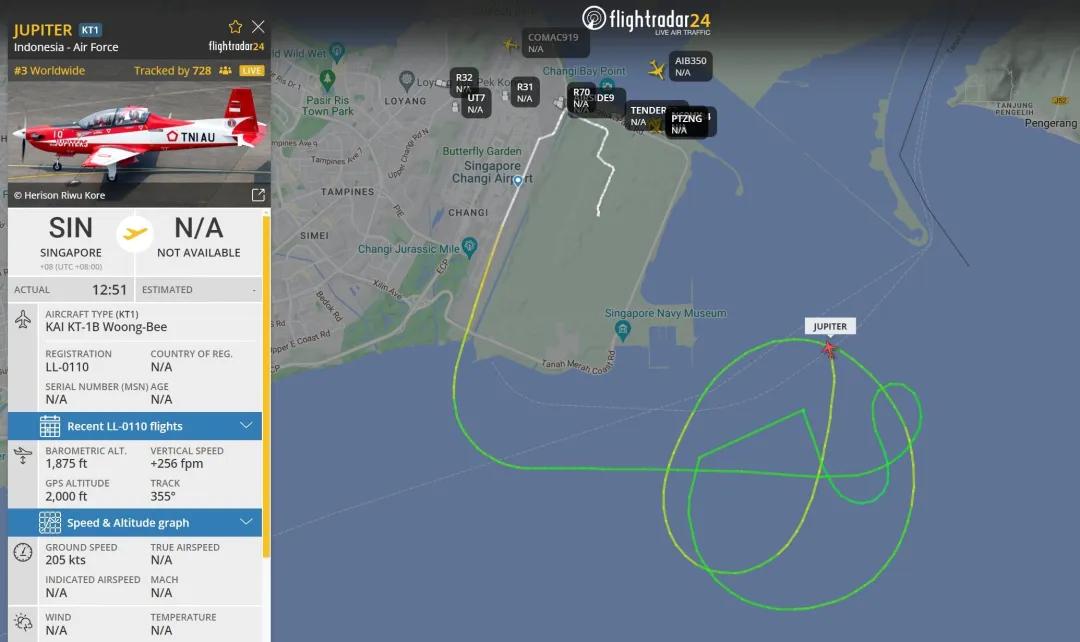1080x642 pixels.
Task: Select the R31 ground vehicle label
Action: pos(525,92)
